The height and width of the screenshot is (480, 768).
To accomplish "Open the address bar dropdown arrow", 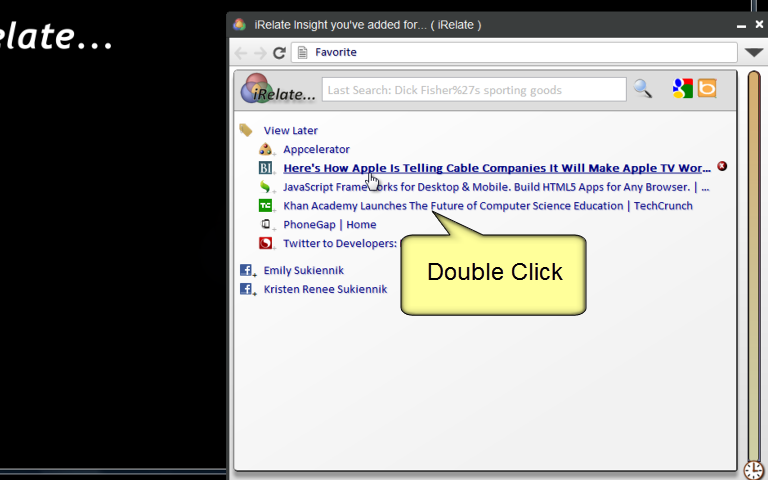I will [754, 52].
